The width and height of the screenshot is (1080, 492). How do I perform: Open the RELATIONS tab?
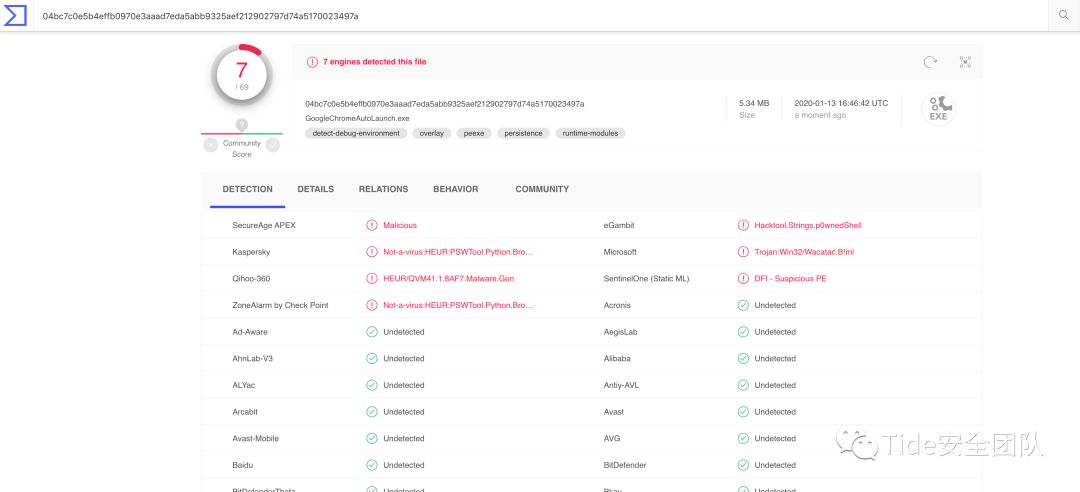[x=383, y=189]
